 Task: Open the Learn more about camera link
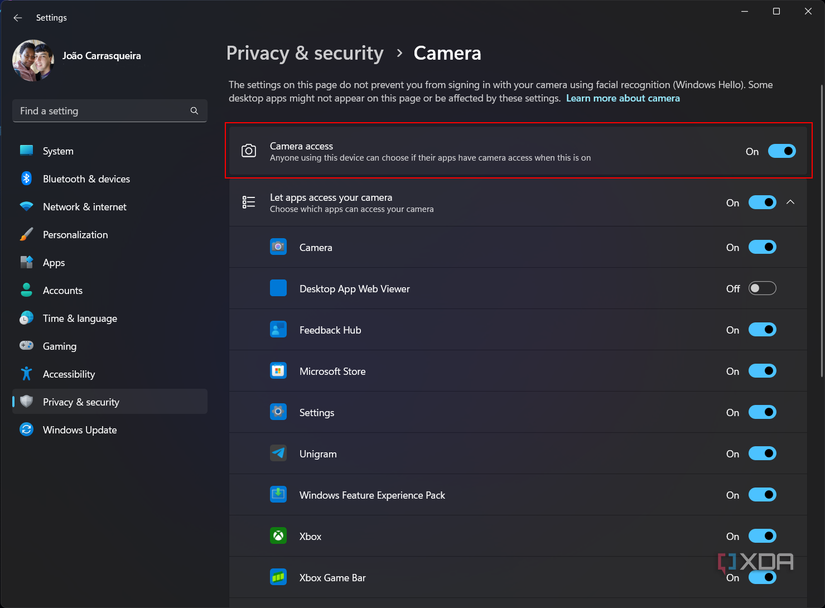622,99
